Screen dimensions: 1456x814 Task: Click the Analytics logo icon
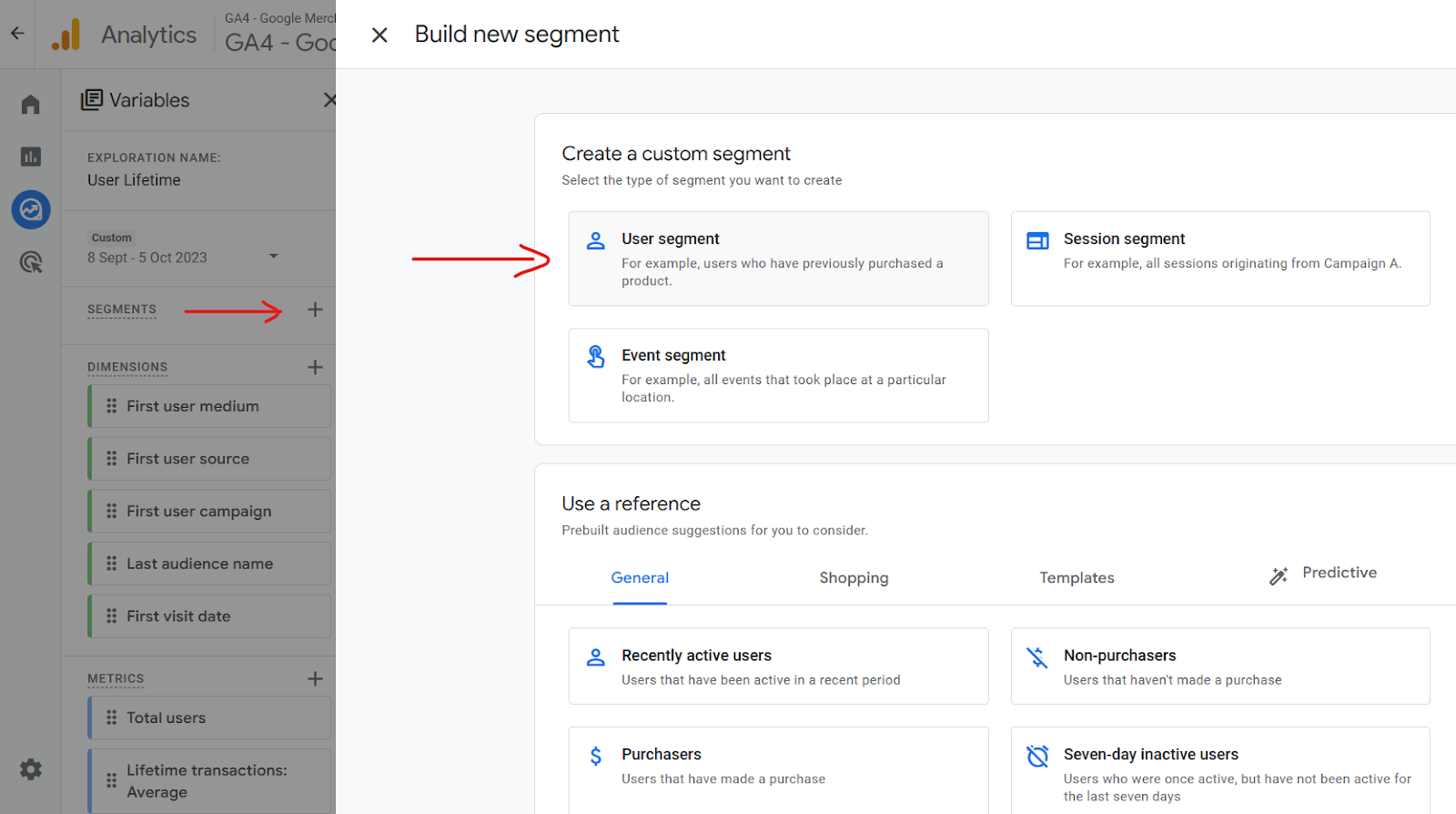(66, 35)
